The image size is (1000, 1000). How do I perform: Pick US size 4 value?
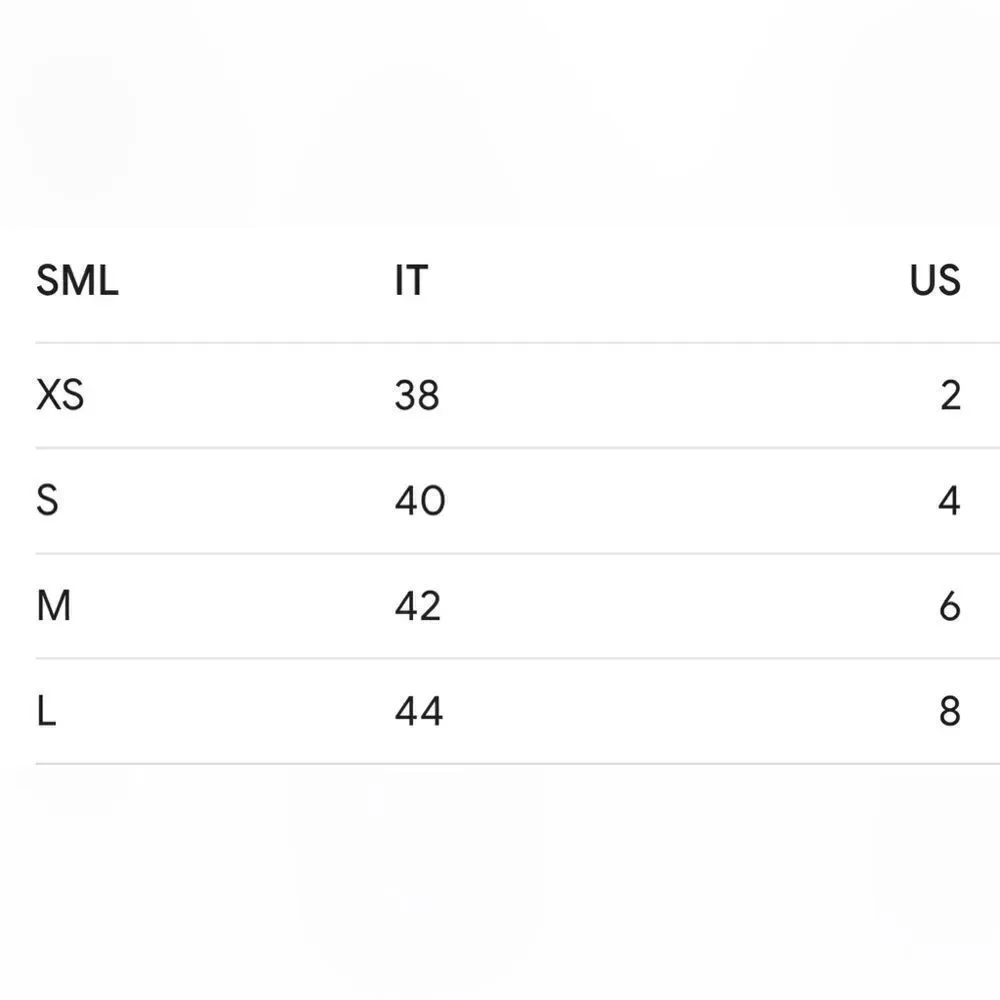[x=949, y=501]
